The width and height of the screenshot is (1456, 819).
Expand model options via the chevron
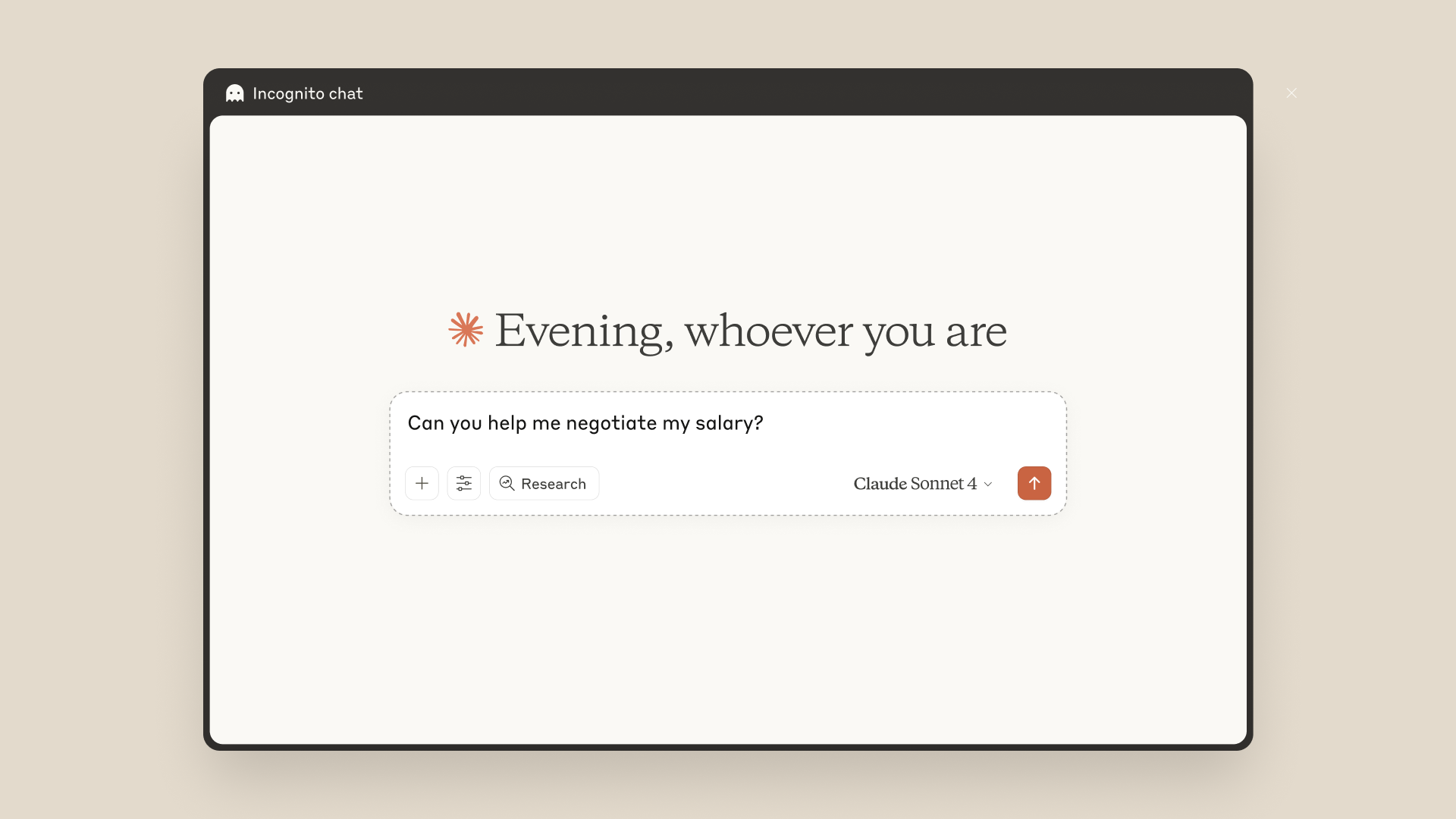click(x=988, y=484)
